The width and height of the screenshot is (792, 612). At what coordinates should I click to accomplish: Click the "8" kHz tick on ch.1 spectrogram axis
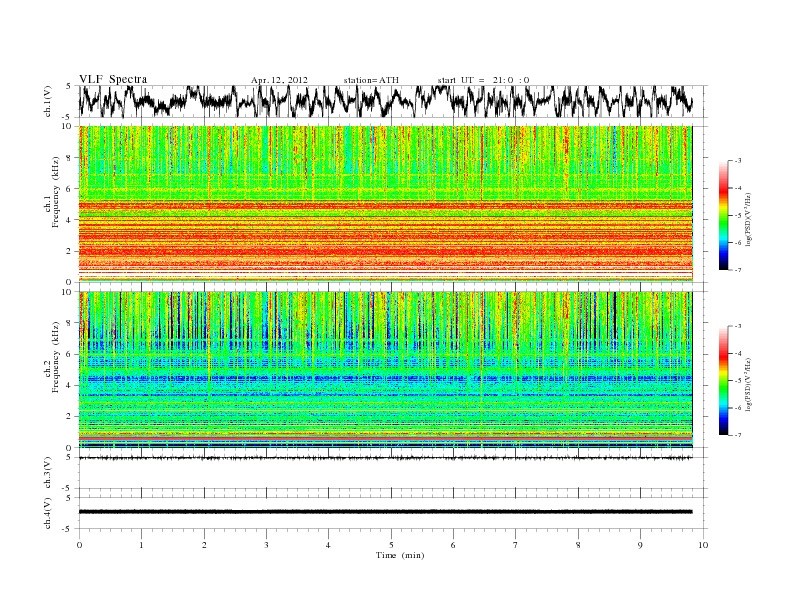coord(69,158)
